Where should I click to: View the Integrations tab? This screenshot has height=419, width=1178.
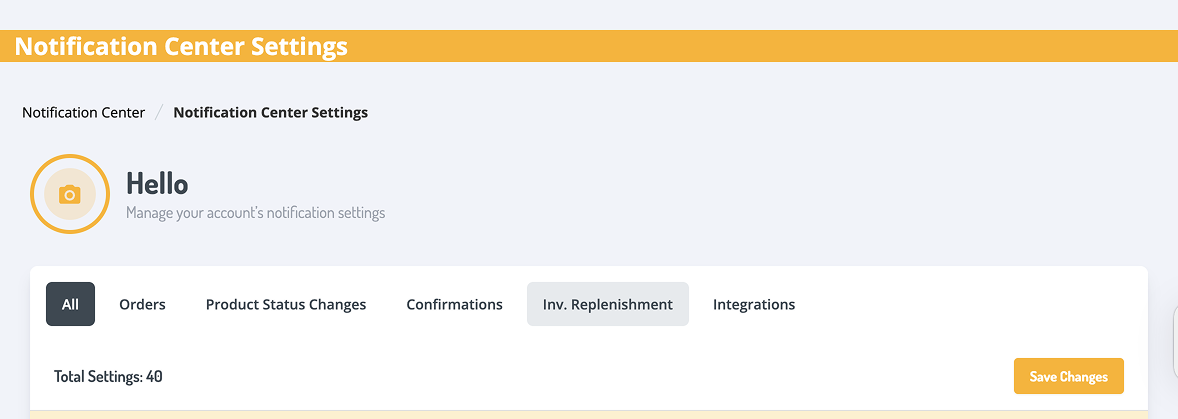click(754, 304)
